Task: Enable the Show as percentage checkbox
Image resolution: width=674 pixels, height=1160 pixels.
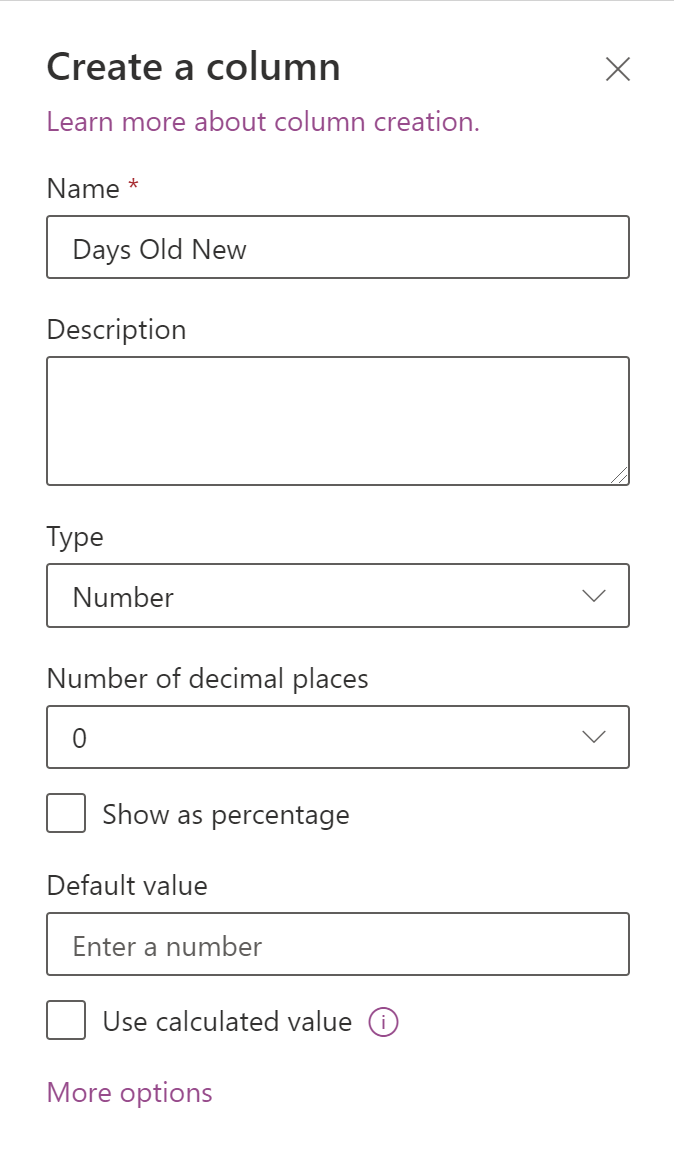Action: [66, 814]
